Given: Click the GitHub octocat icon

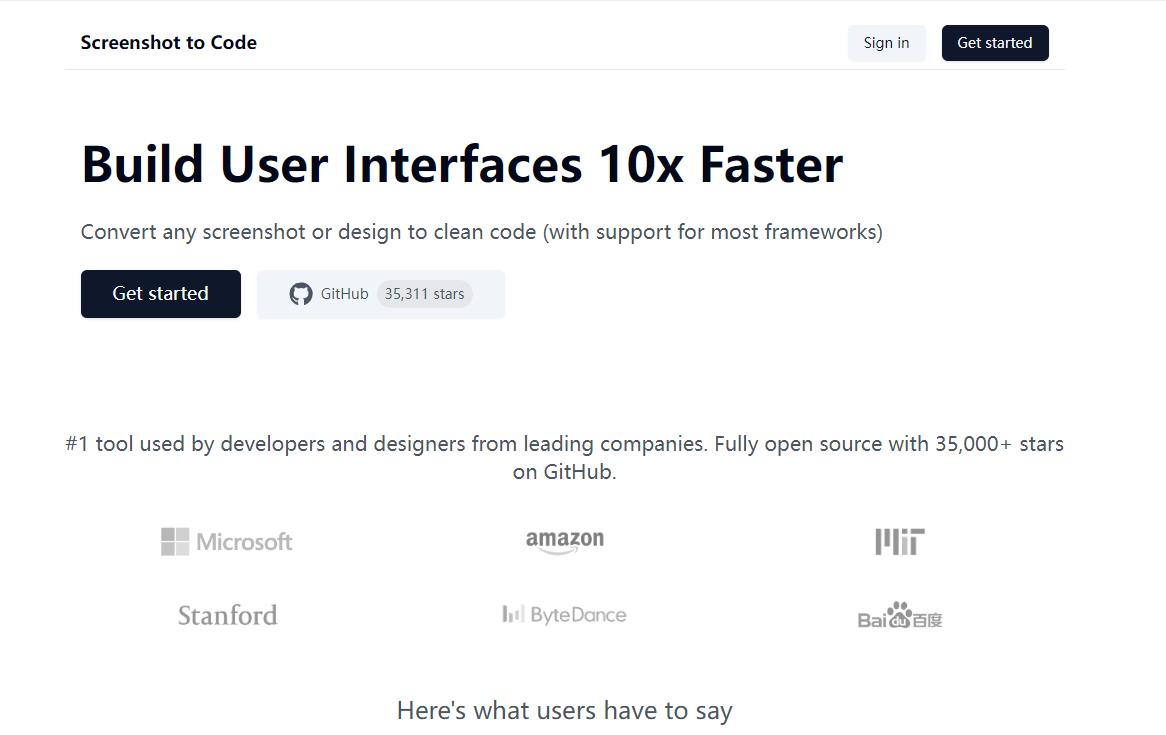Looking at the screenshot, I should point(301,294).
